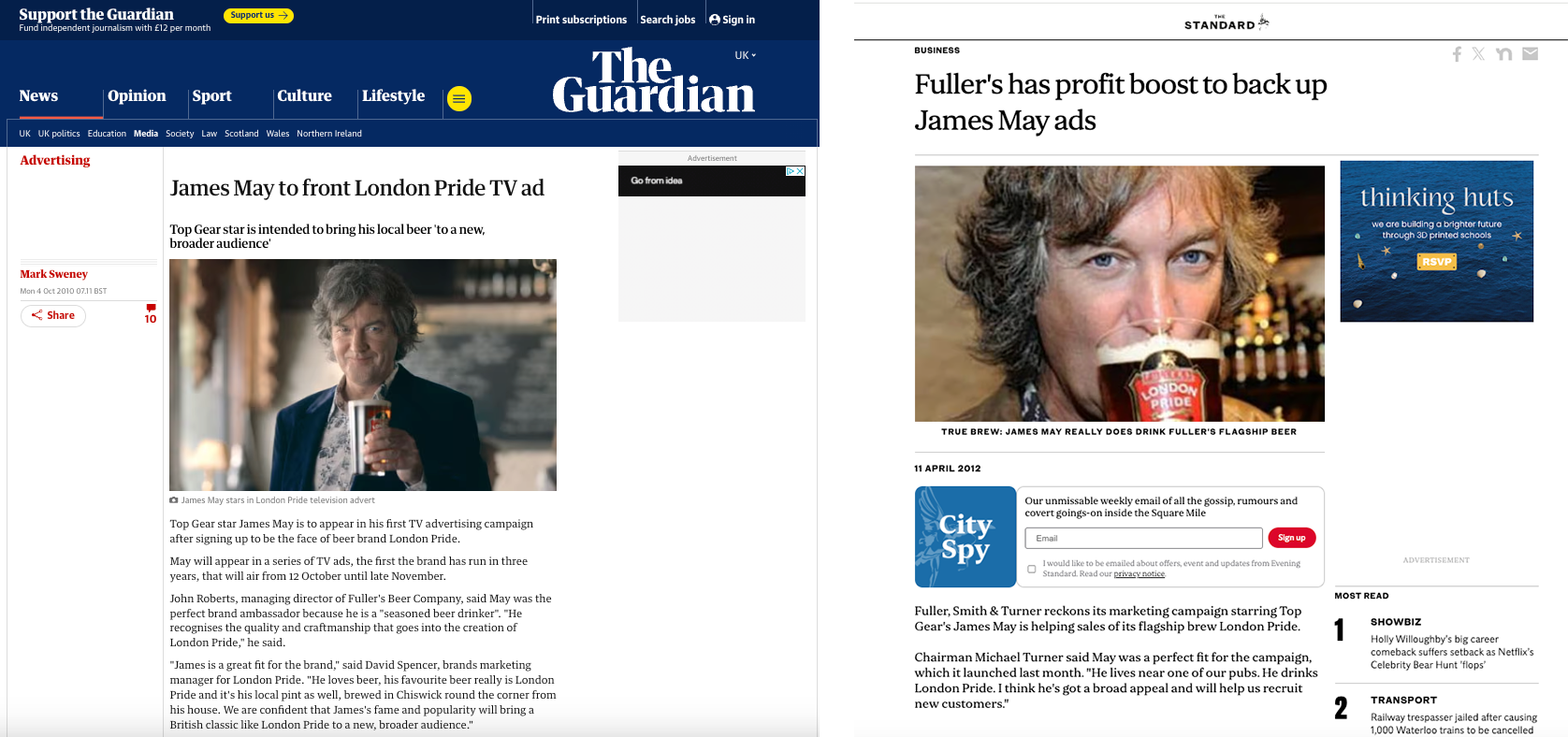
Task: Select Media in the sub-navigation
Action: 146,134
